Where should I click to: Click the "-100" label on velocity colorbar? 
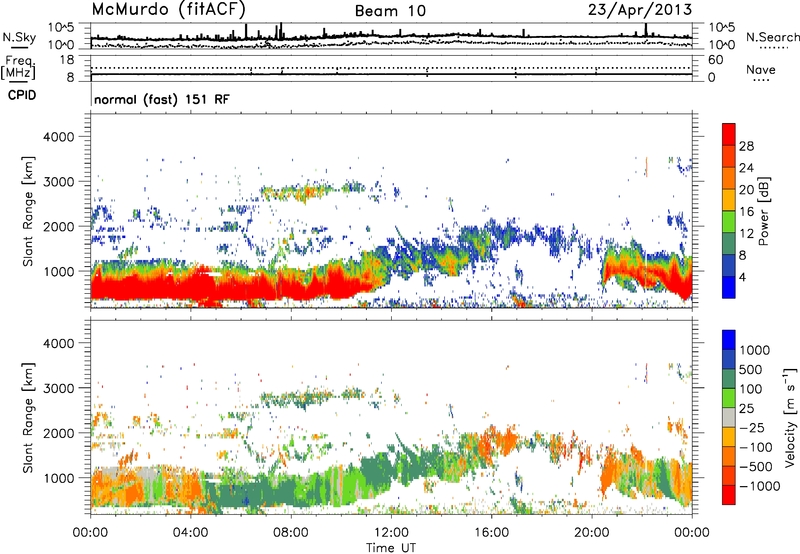click(755, 447)
